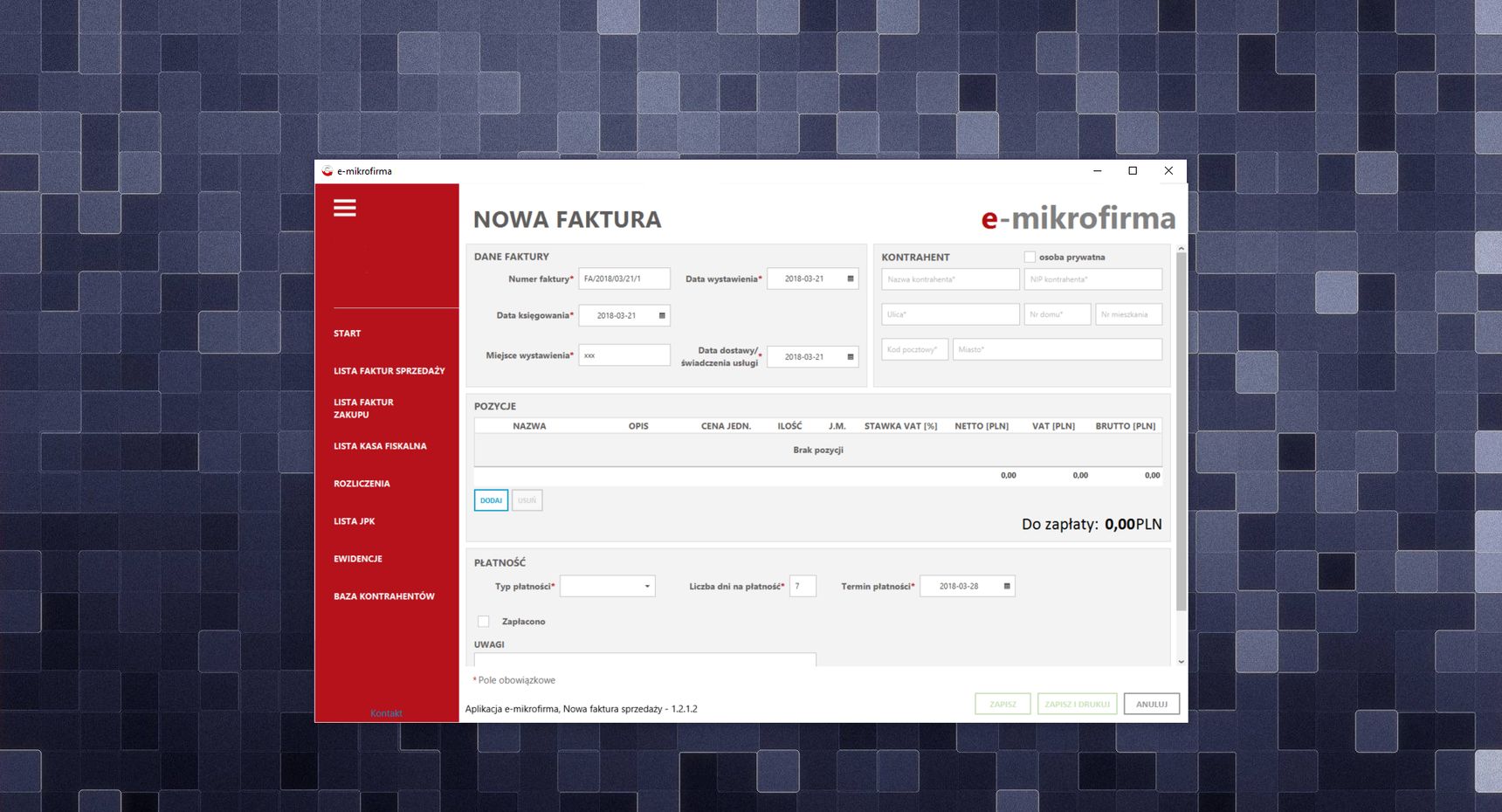Tick the Zapłacono checkbox
The image size is (1502, 812).
(483, 621)
